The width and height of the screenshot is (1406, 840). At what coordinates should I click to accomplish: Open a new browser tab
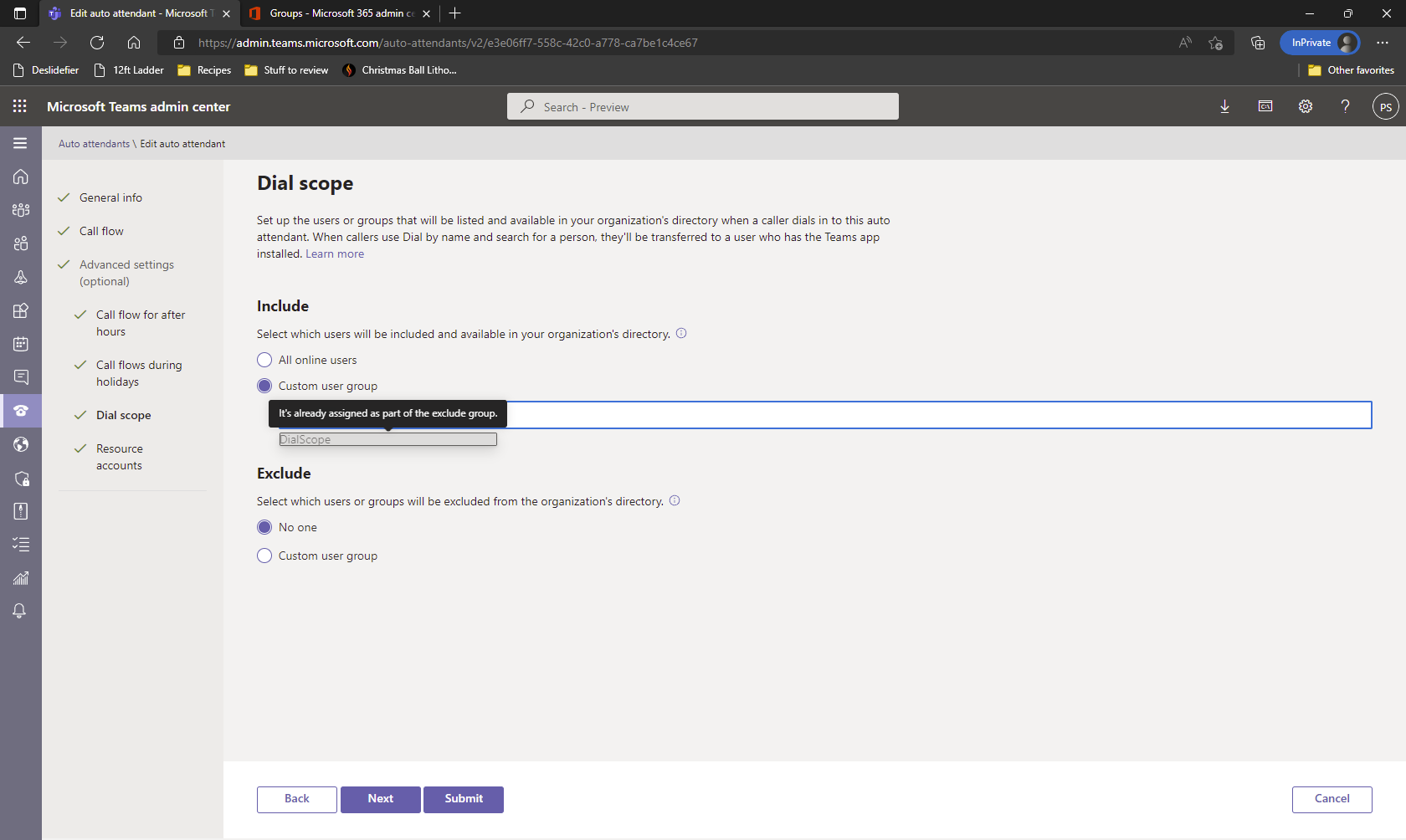[x=454, y=13]
